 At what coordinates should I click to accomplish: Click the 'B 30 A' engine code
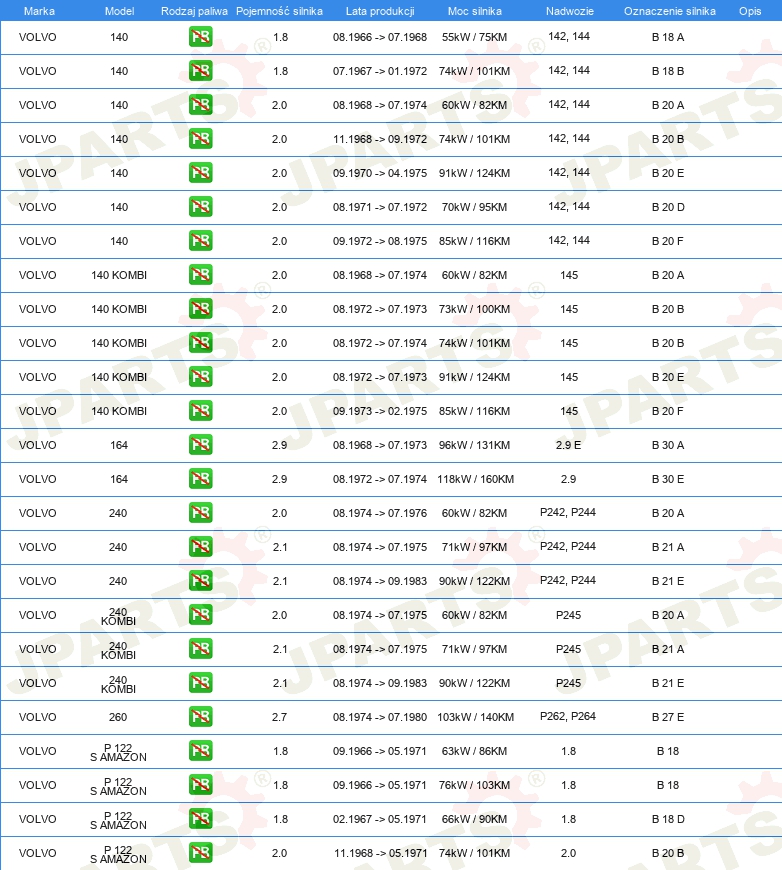click(668, 445)
